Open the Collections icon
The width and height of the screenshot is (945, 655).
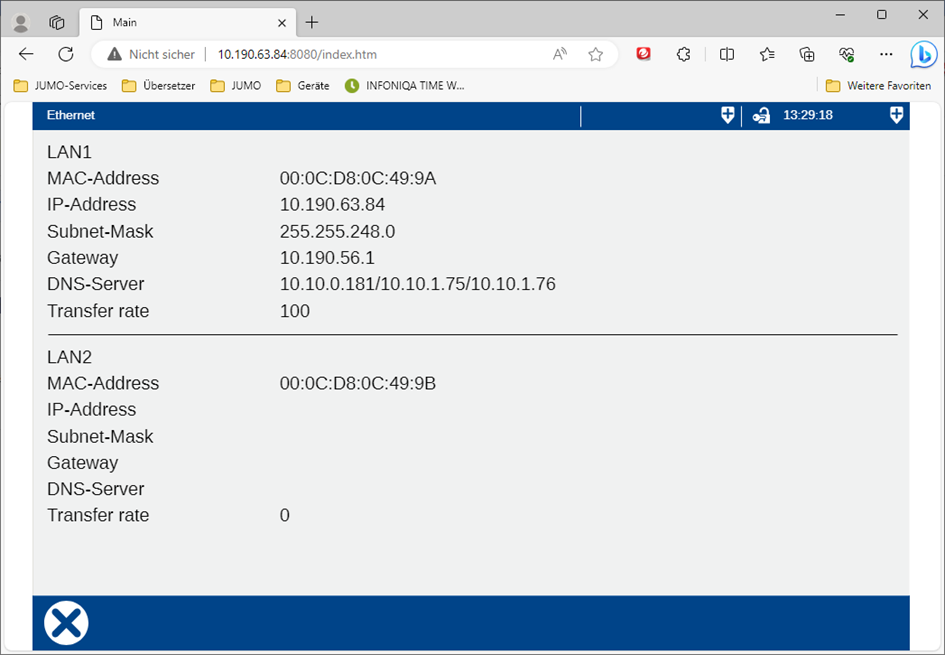point(807,54)
